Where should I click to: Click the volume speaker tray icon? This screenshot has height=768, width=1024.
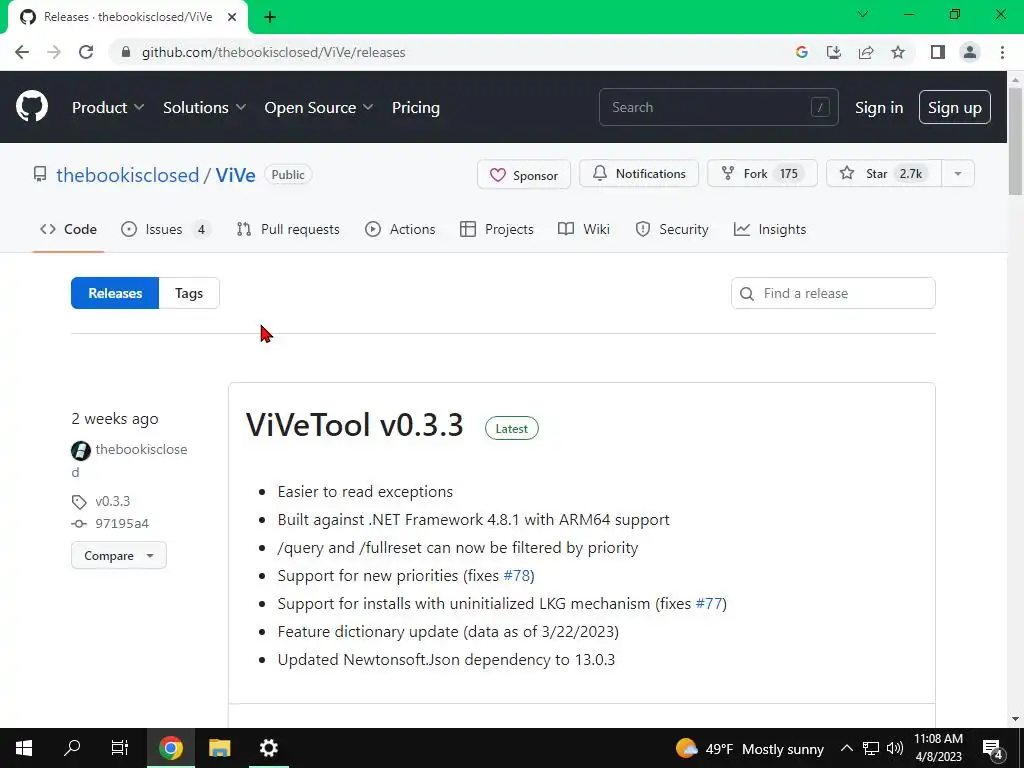pyautogui.click(x=895, y=748)
